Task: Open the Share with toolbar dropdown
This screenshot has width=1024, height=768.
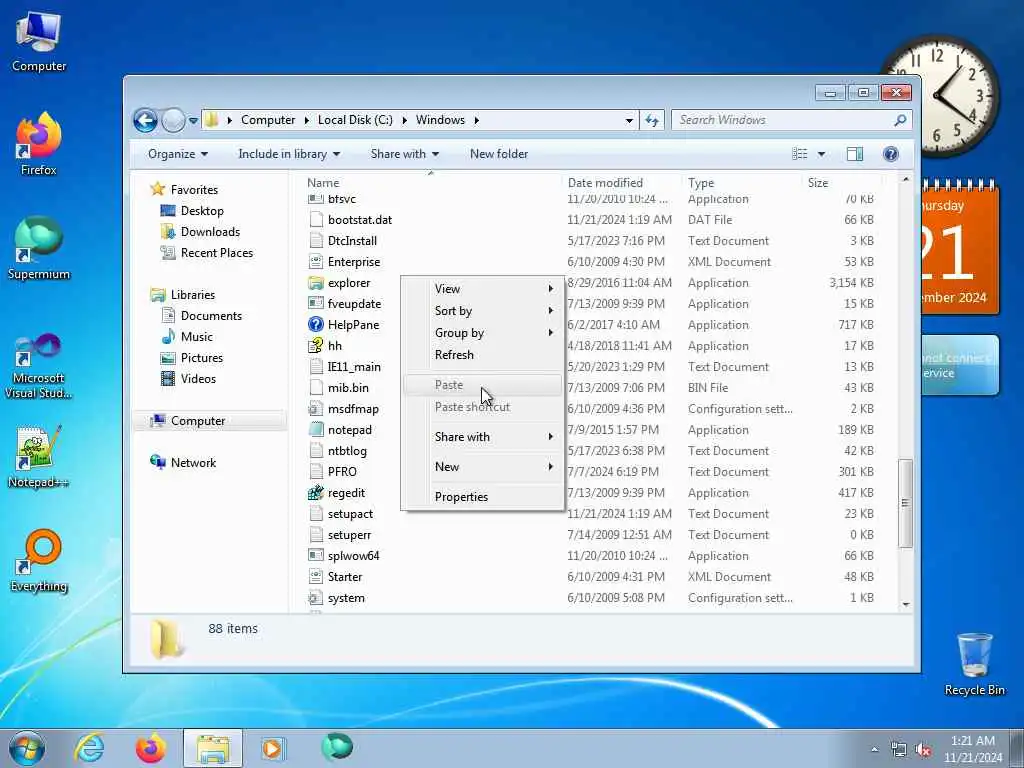Action: (404, 154)
